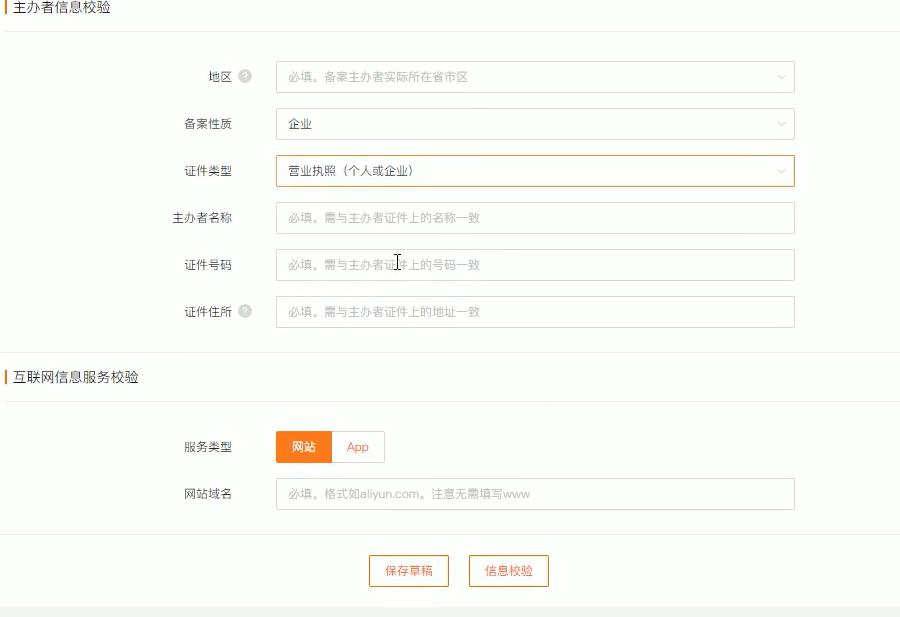The width and height of the screenshot is (900, 617).
Task: Click the 互联网信息服务校验 section heading
Action: 76,377
